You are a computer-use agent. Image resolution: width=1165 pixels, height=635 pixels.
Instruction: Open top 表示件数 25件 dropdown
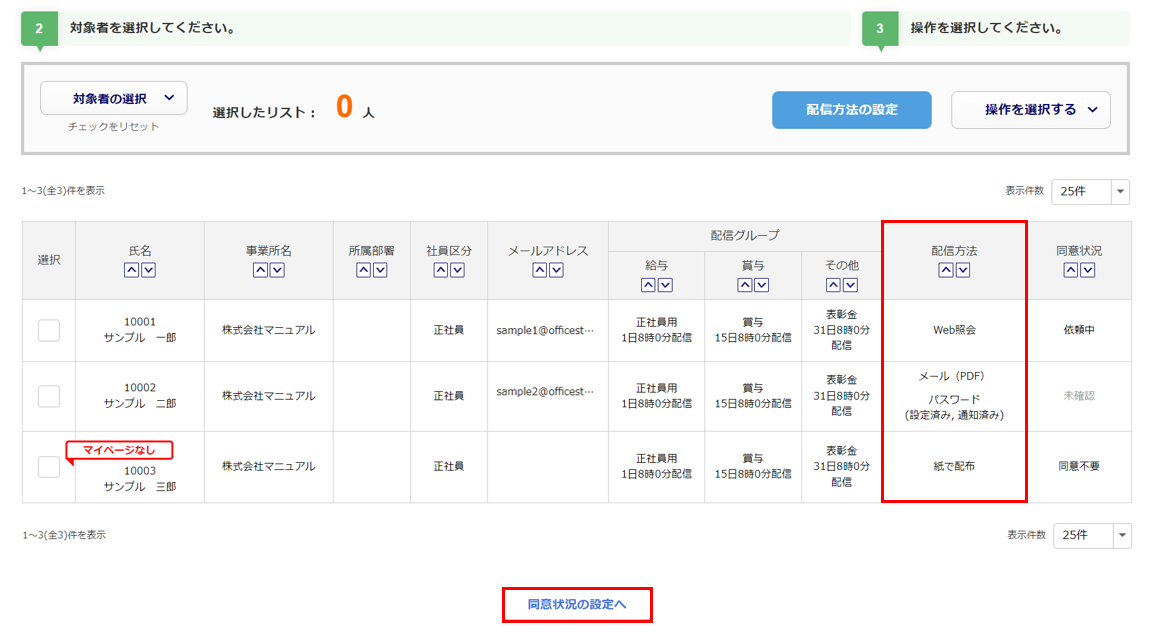[1089, 191]
